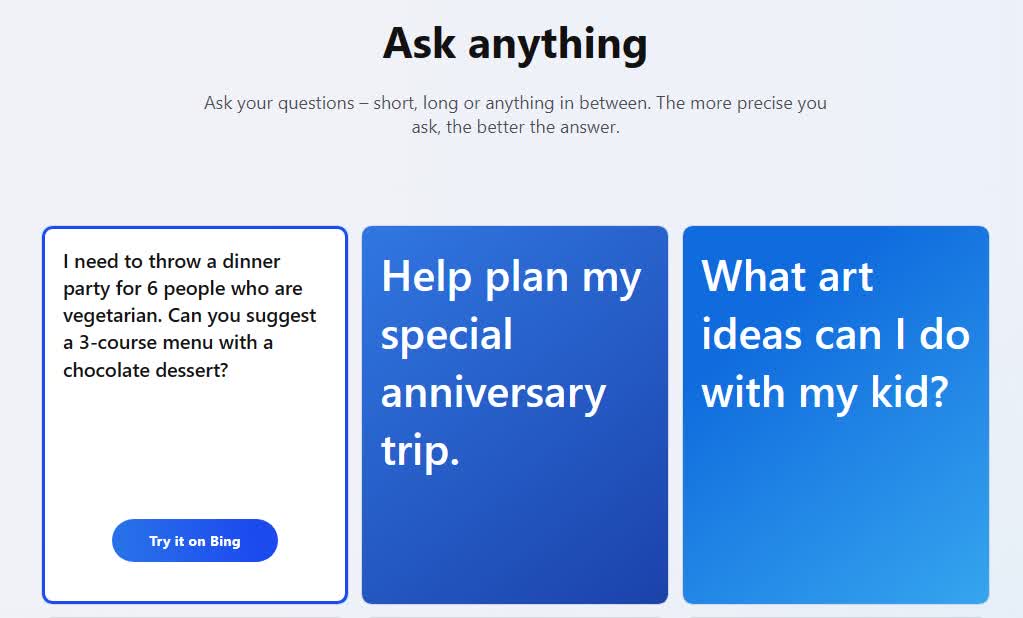Viewport: 1023px width, 618px height.
Task: Click 'ideas can I do' line of text
Action: click(835, 335)
